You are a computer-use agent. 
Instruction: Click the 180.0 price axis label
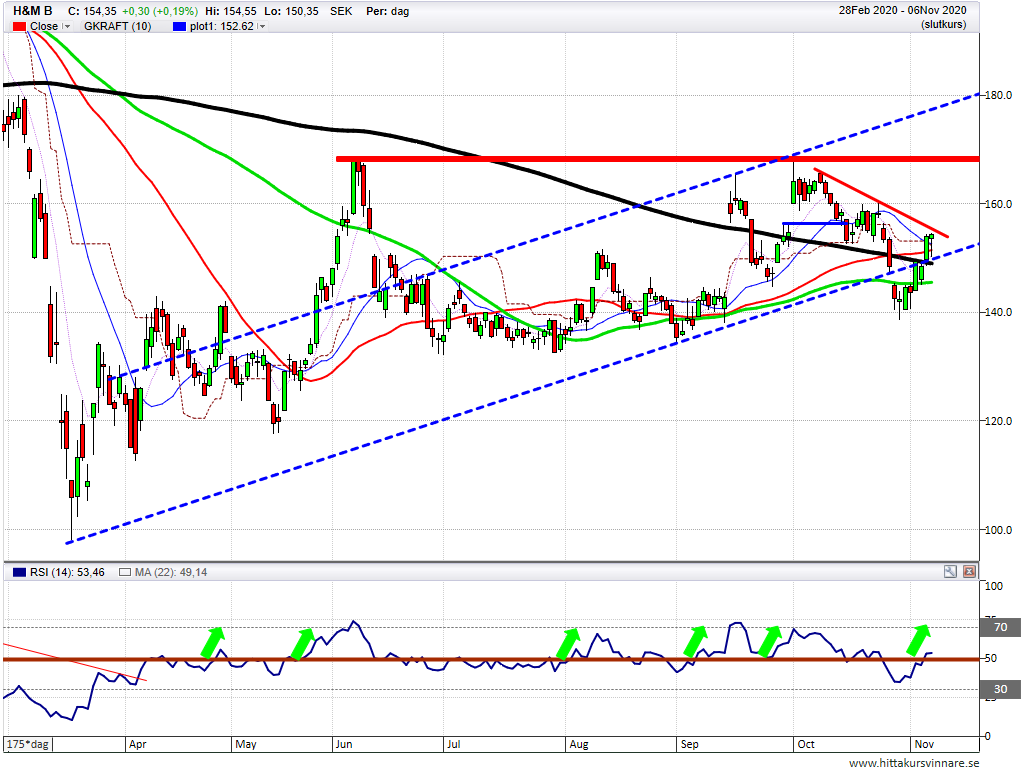[x=999, y=95]
